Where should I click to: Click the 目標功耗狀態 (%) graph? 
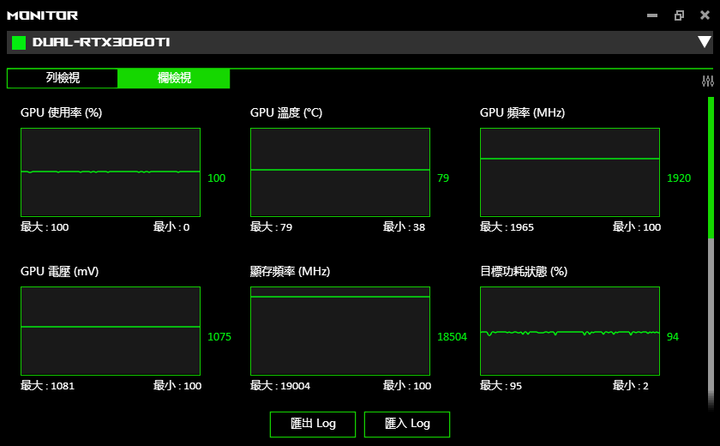570,331
